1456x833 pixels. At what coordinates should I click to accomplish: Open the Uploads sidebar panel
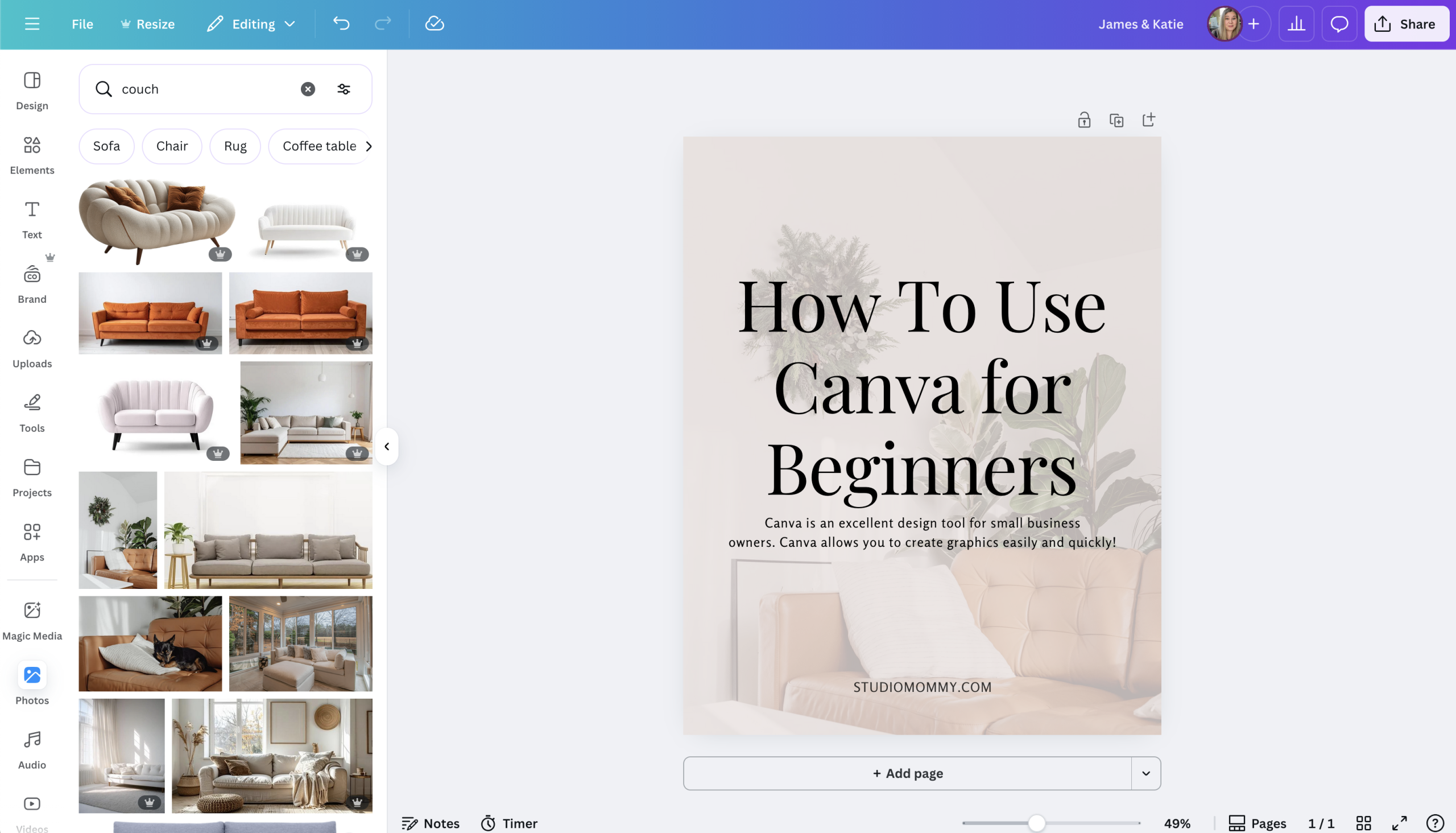point(32,349)
